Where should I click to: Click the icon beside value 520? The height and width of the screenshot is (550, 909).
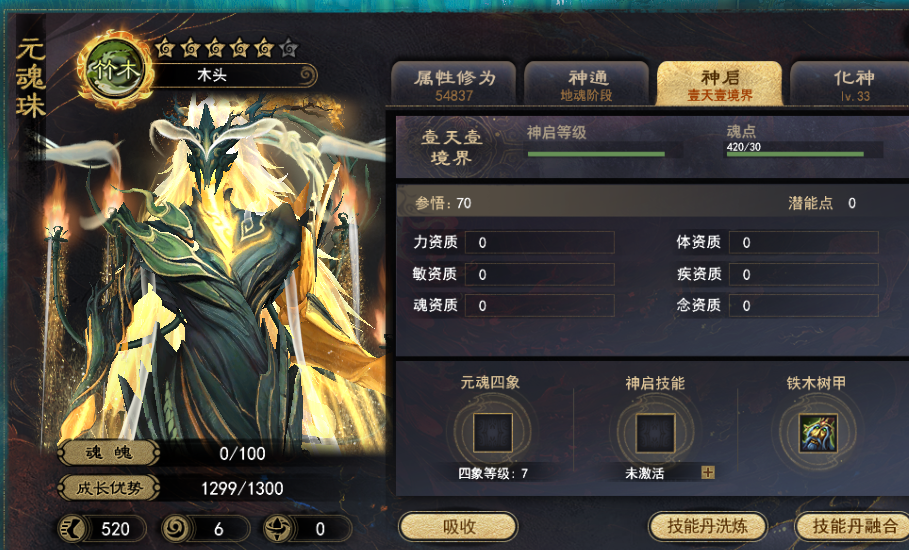73,529
